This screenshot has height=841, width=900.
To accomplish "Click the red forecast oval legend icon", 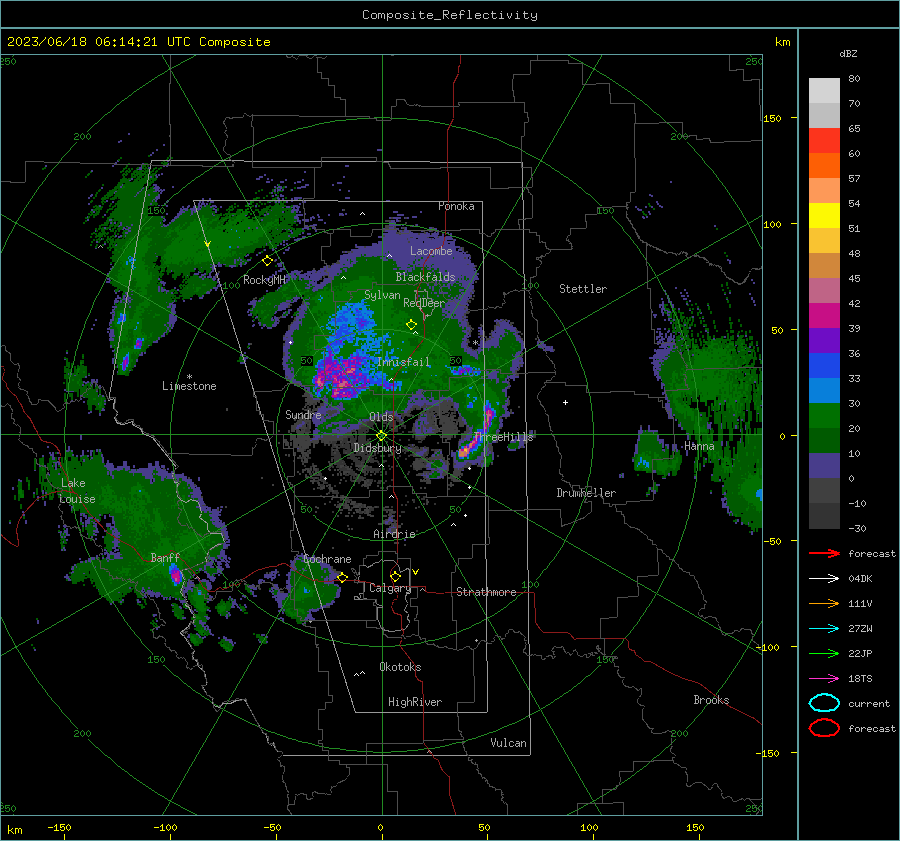I will (824, 728).
